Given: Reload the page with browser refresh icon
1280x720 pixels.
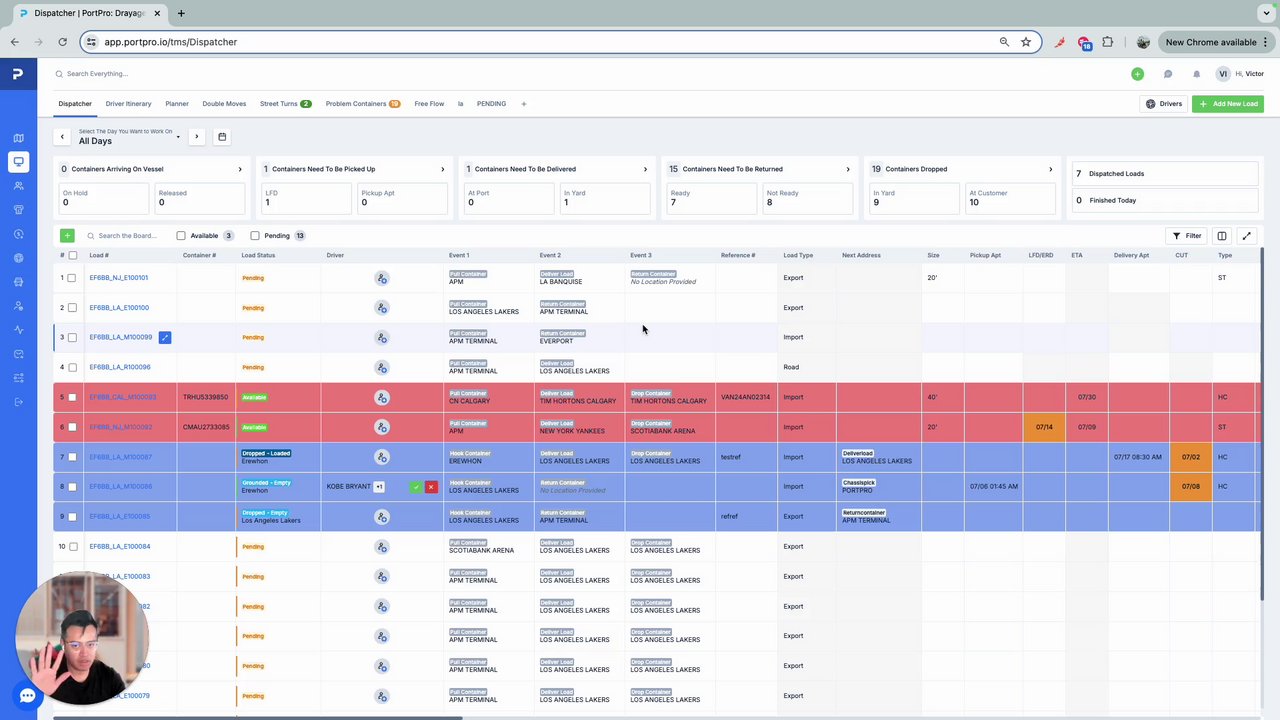Looking at the screenshot, I should point(62,42).
